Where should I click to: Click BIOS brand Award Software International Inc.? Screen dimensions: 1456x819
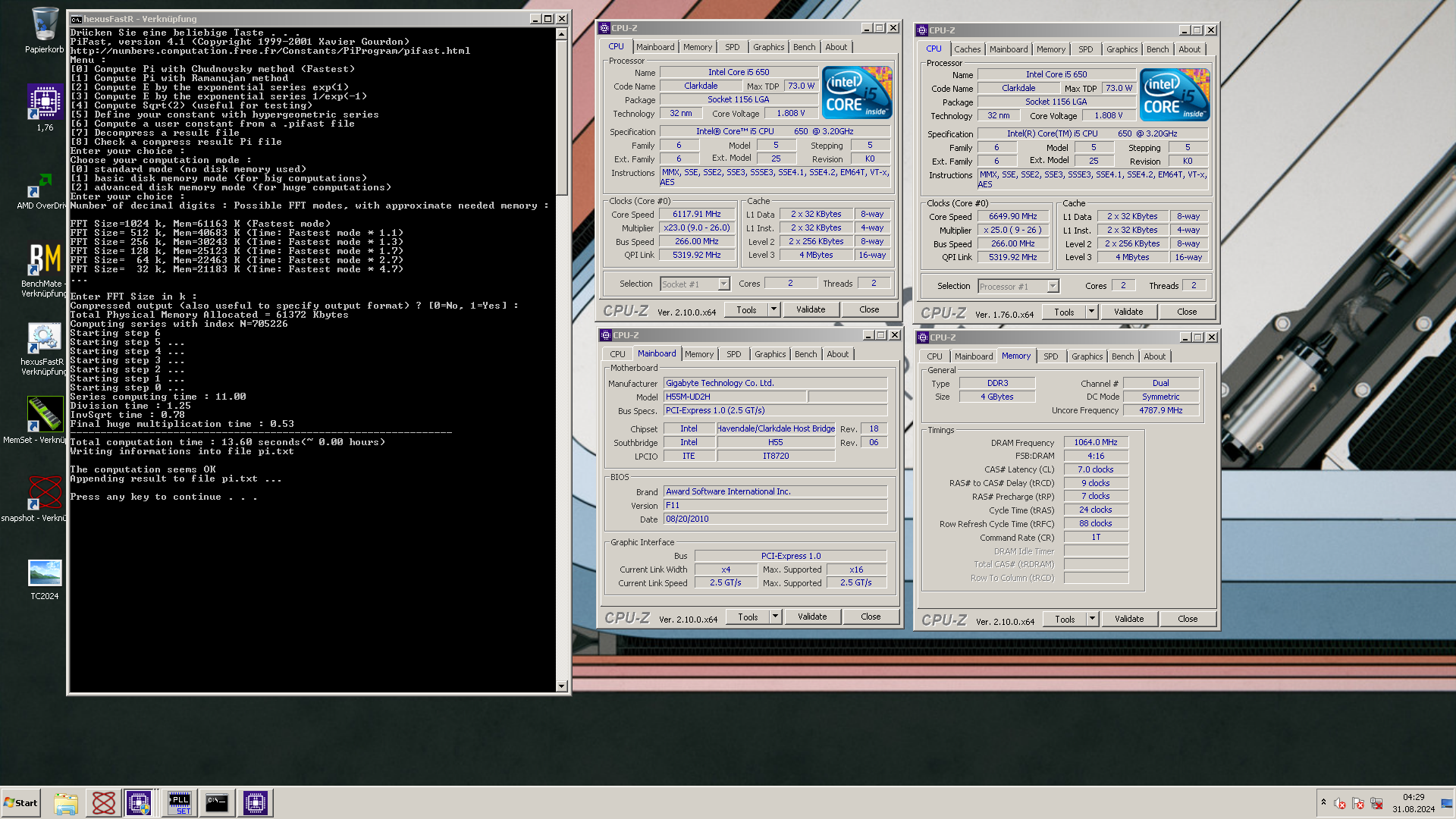(x=775, y=492)
